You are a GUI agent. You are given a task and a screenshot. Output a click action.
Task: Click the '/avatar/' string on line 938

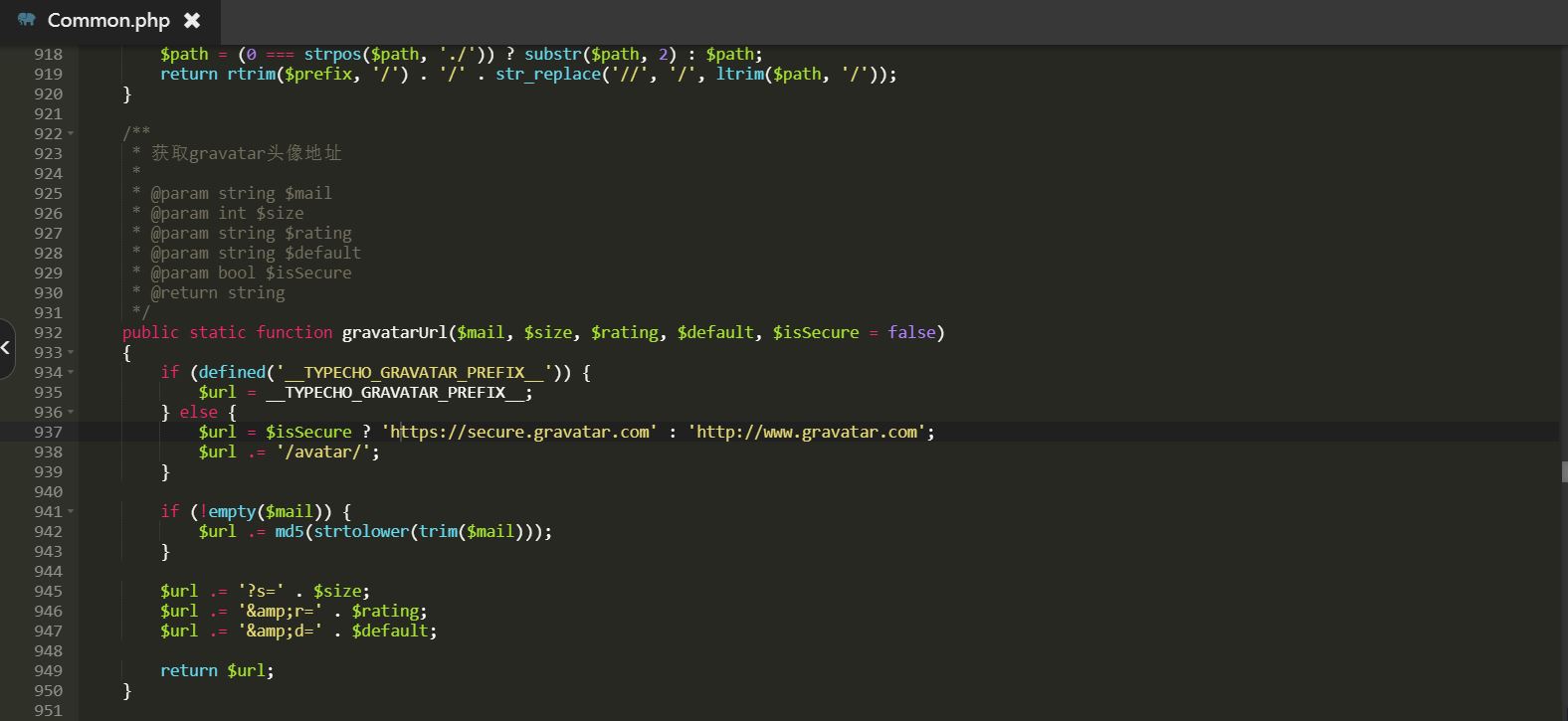click(327, 451)
